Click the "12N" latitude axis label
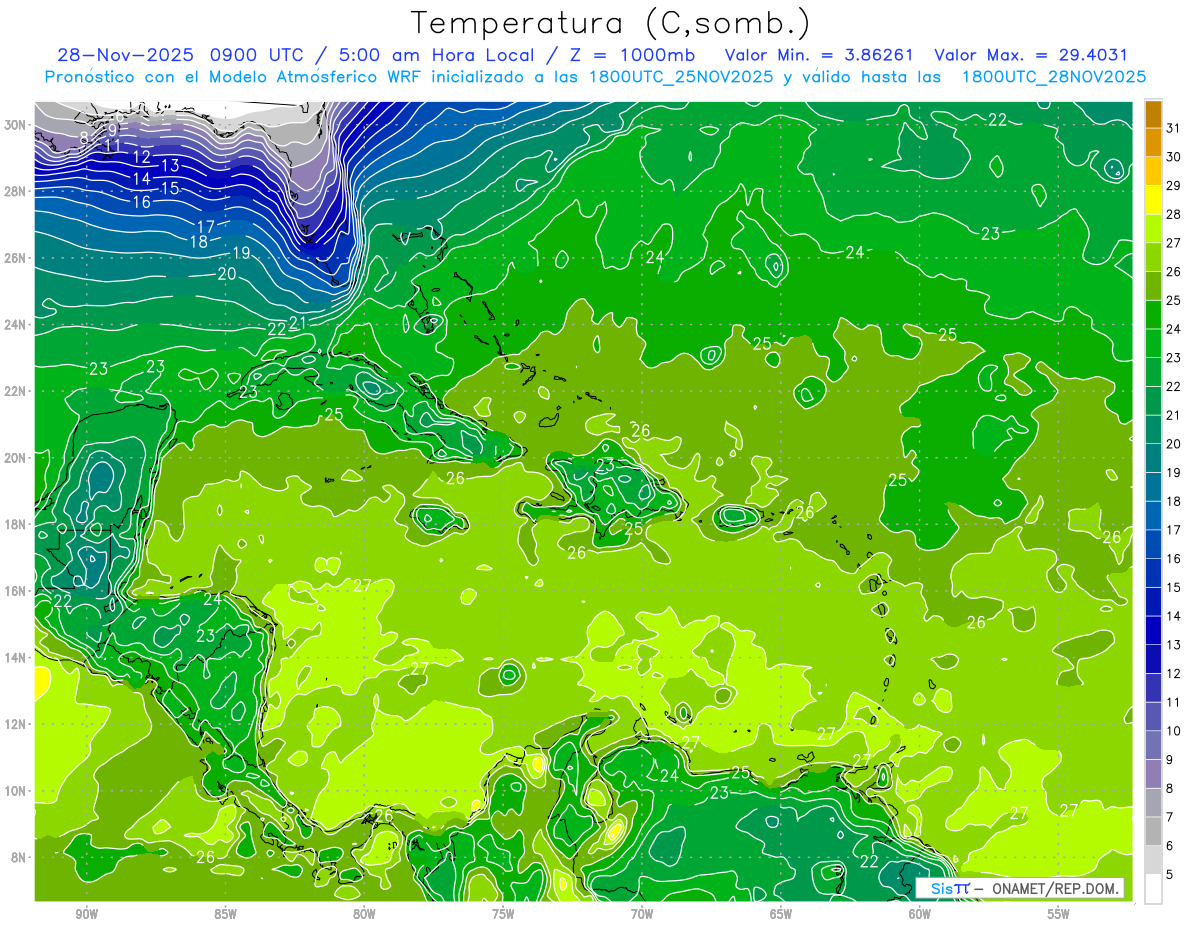The image size is (1200, 927). point(16,724)
